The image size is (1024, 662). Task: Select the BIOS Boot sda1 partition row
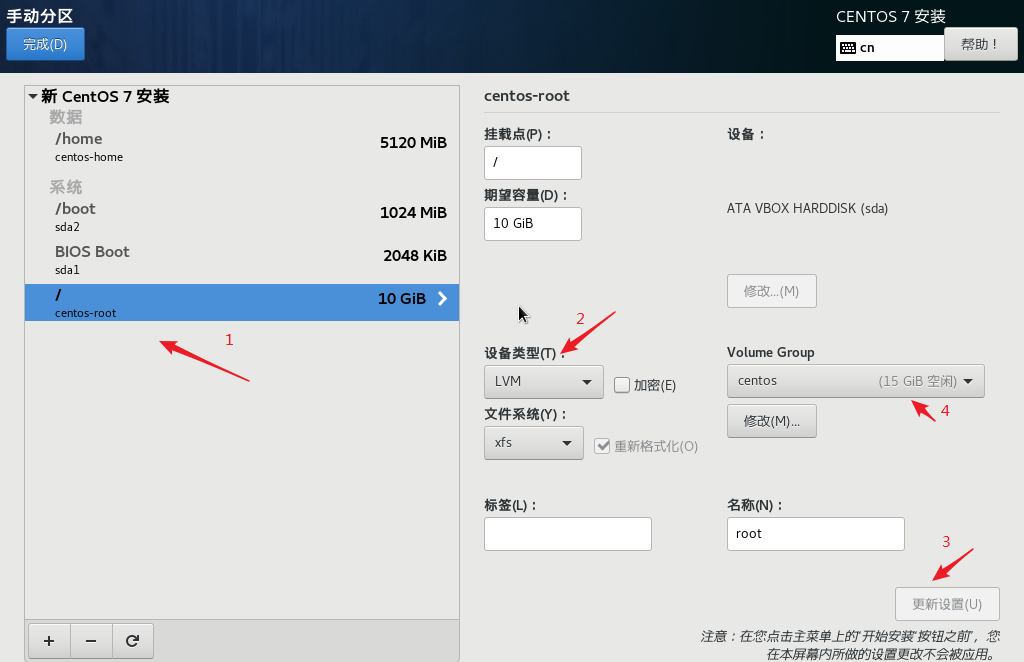coord(242,260)
